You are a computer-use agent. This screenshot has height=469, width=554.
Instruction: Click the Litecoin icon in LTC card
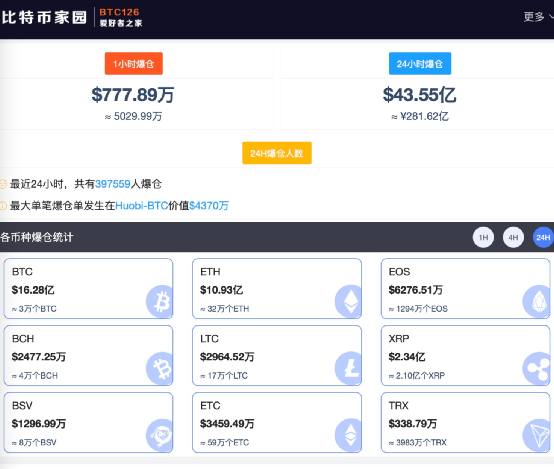348,368
